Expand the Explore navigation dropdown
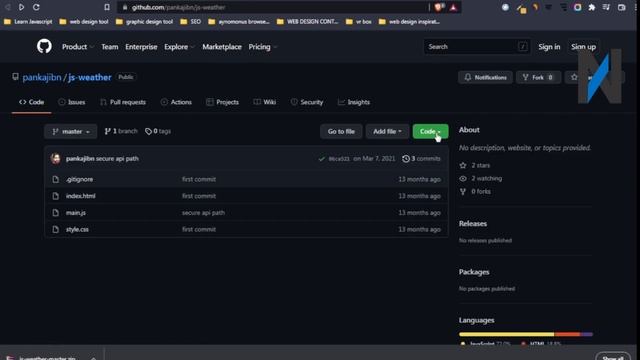This screenshot has height=360, width=640. coord(179,47)
